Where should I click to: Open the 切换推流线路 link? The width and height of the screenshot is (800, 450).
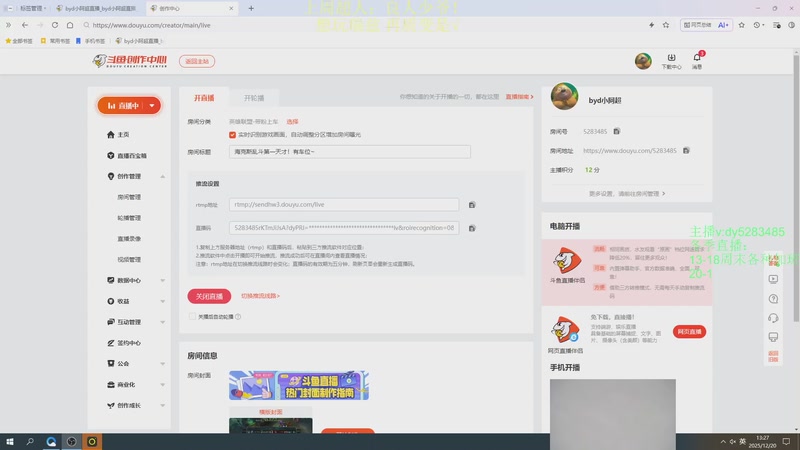260,296
